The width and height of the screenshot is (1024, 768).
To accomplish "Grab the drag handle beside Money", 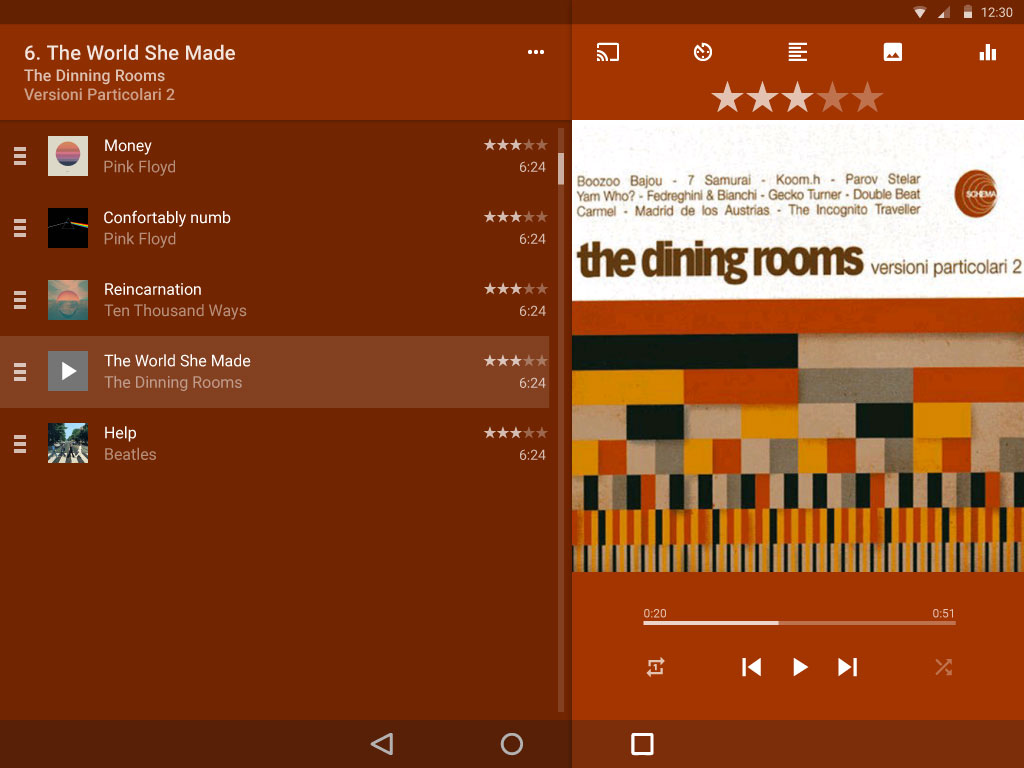I will pos(20,156).
